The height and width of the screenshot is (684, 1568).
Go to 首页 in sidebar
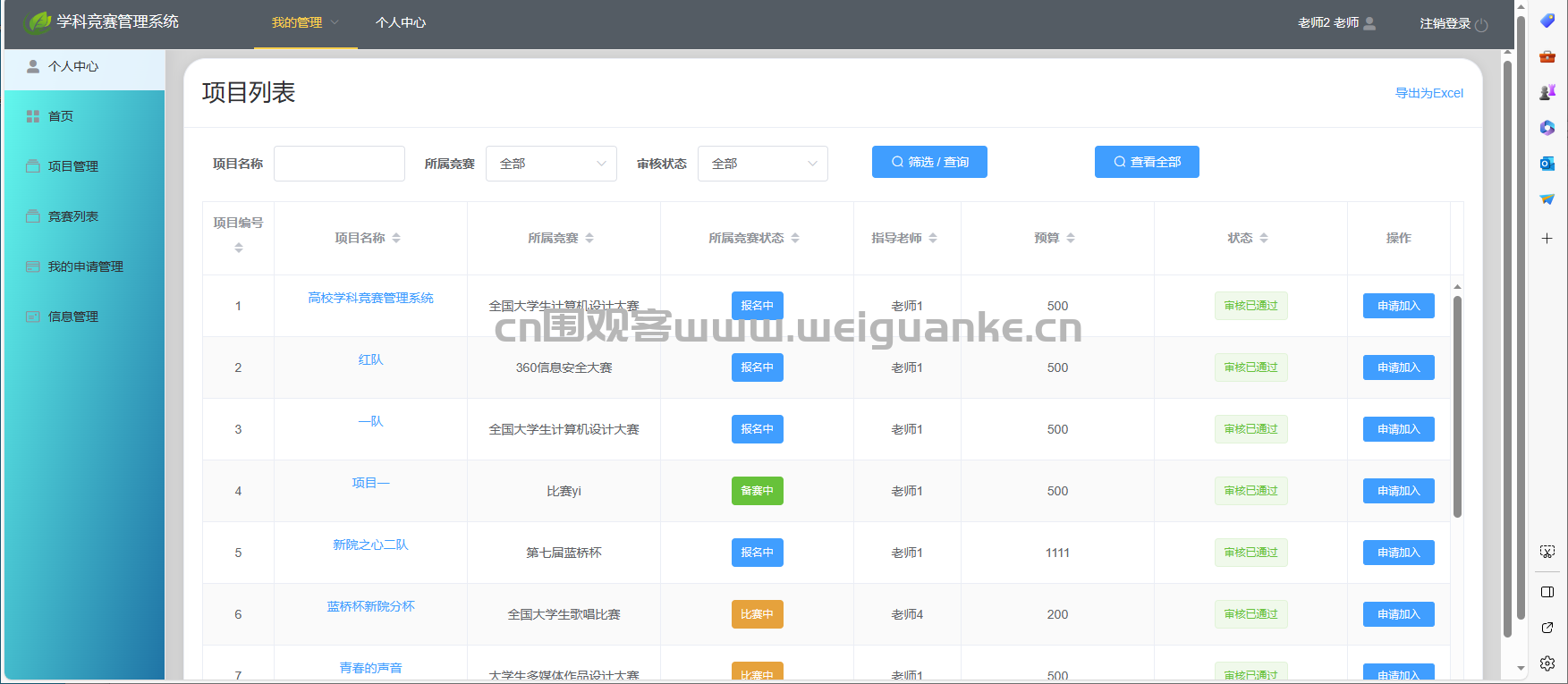point(84,116)
